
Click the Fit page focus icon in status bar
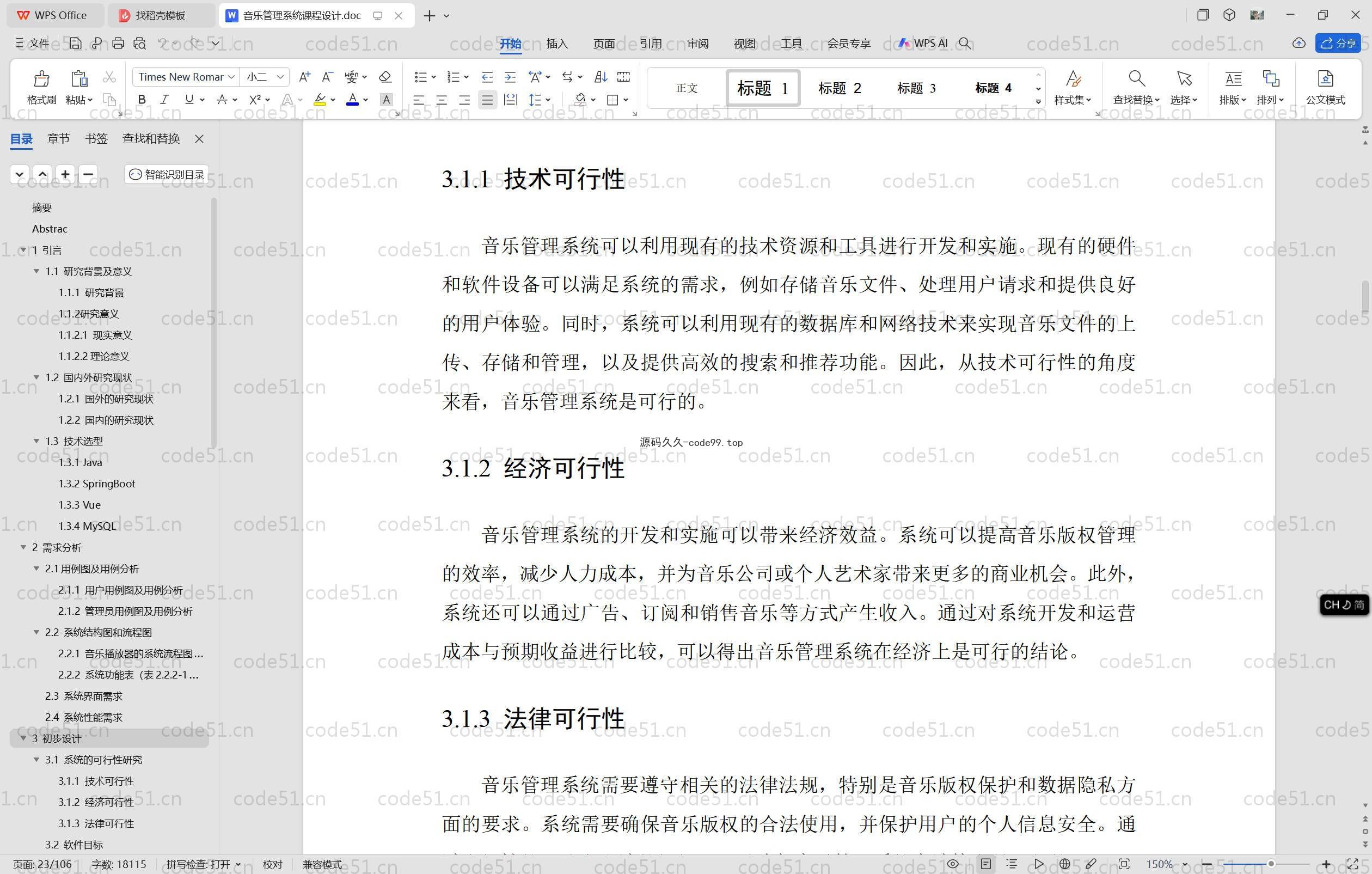coord(1124,864)
